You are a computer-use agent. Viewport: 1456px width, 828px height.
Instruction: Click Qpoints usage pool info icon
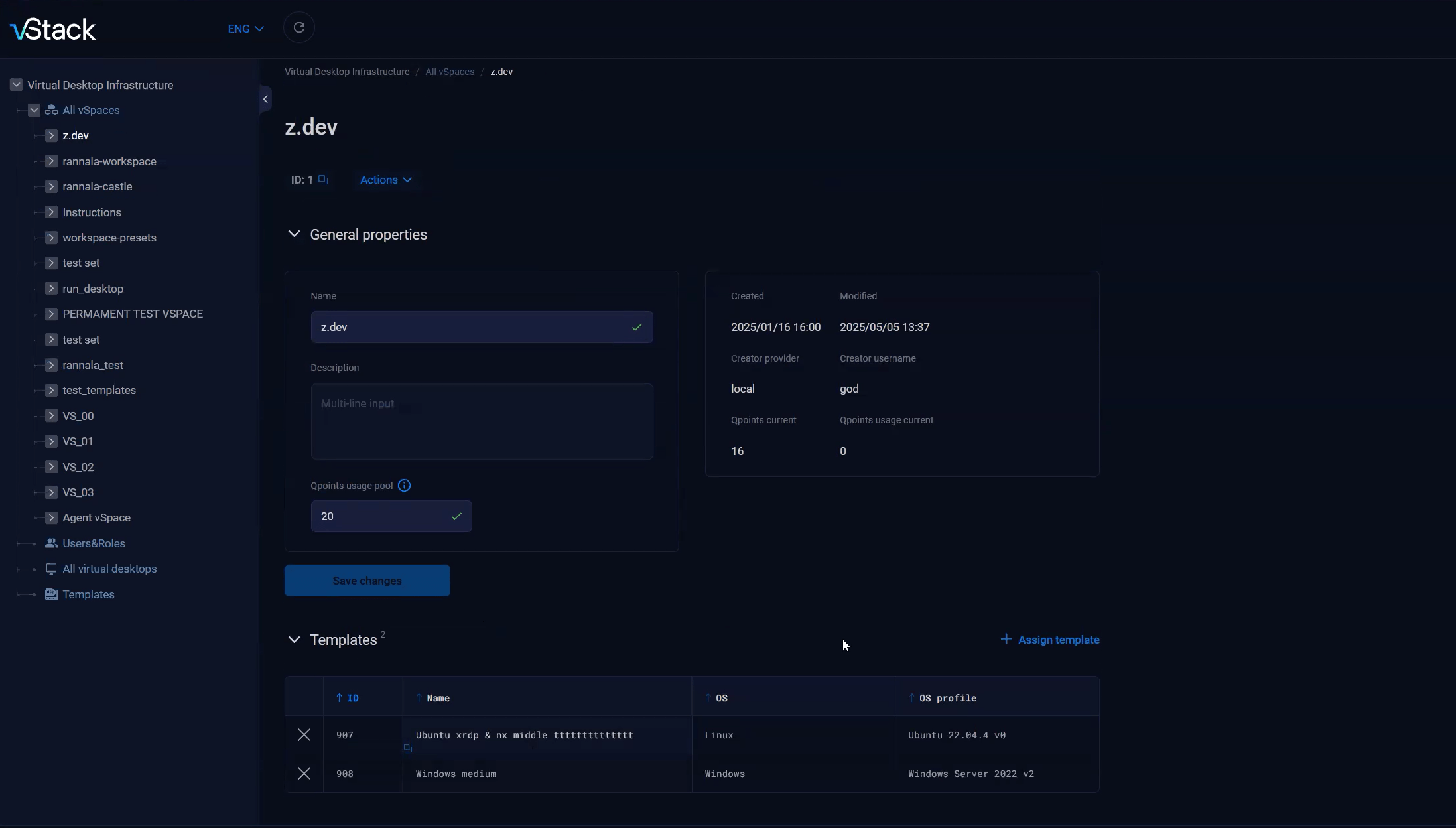[404, 486]
